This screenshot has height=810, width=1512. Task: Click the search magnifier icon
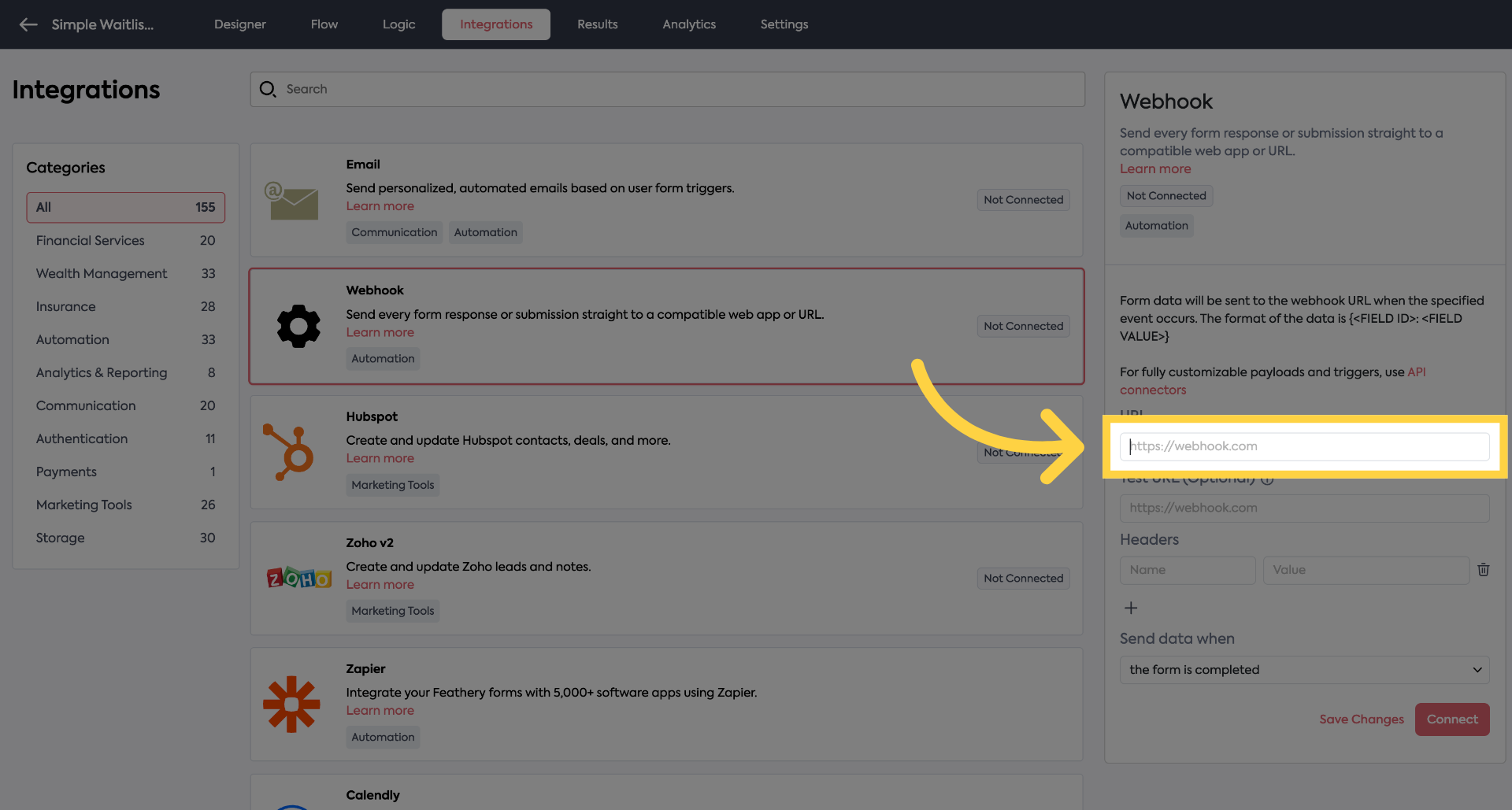pos(268,89)
